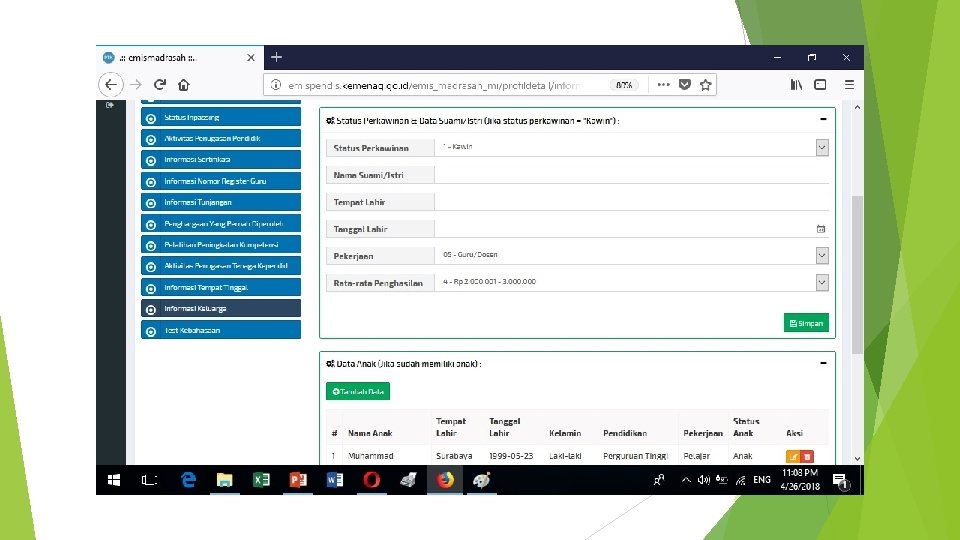Click Nama Suami/Istri input field
960x540 pixels.
[632, 174]
